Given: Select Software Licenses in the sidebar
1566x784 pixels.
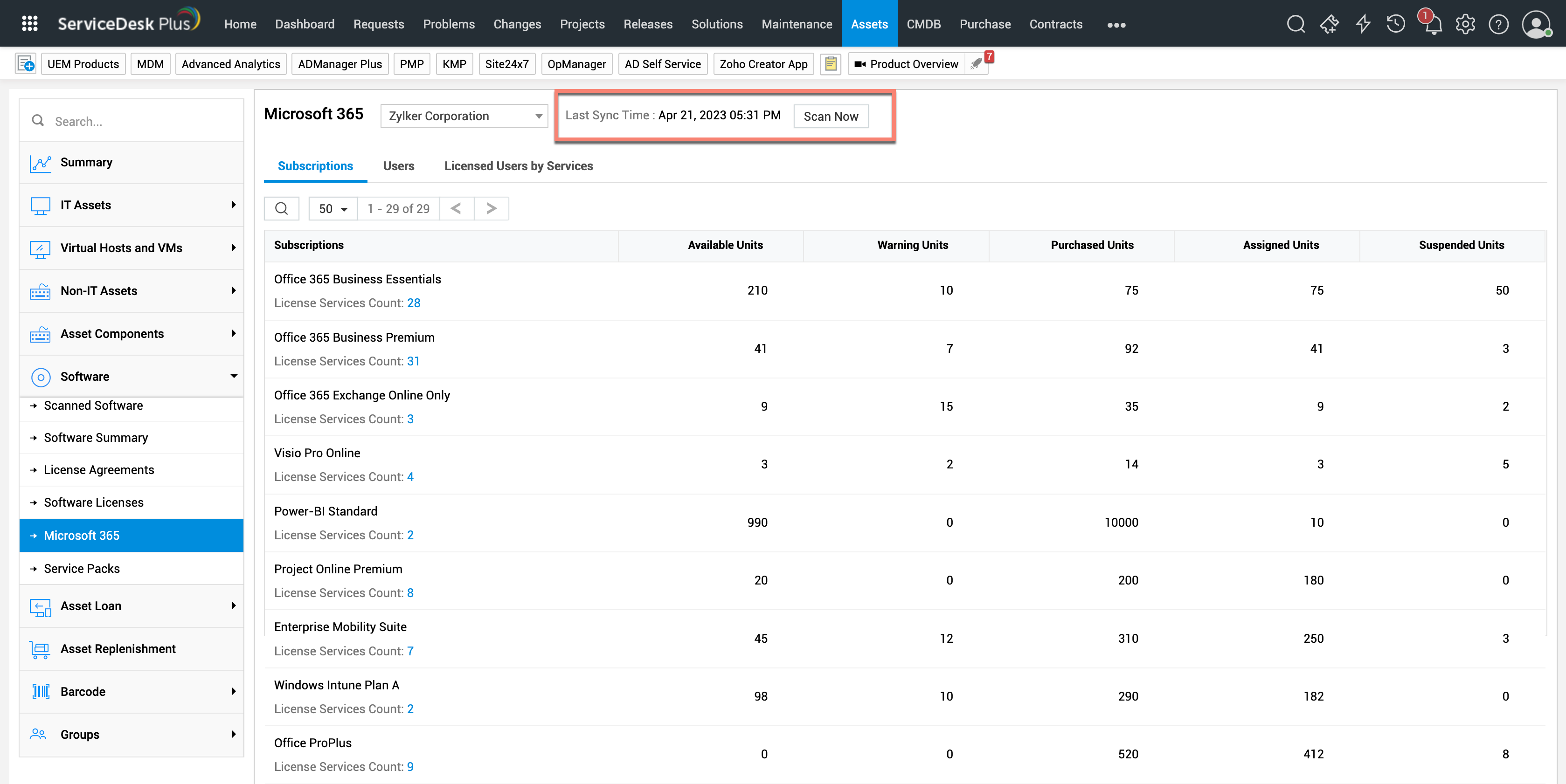Looking at the screenshot, I should click(94, 502).
